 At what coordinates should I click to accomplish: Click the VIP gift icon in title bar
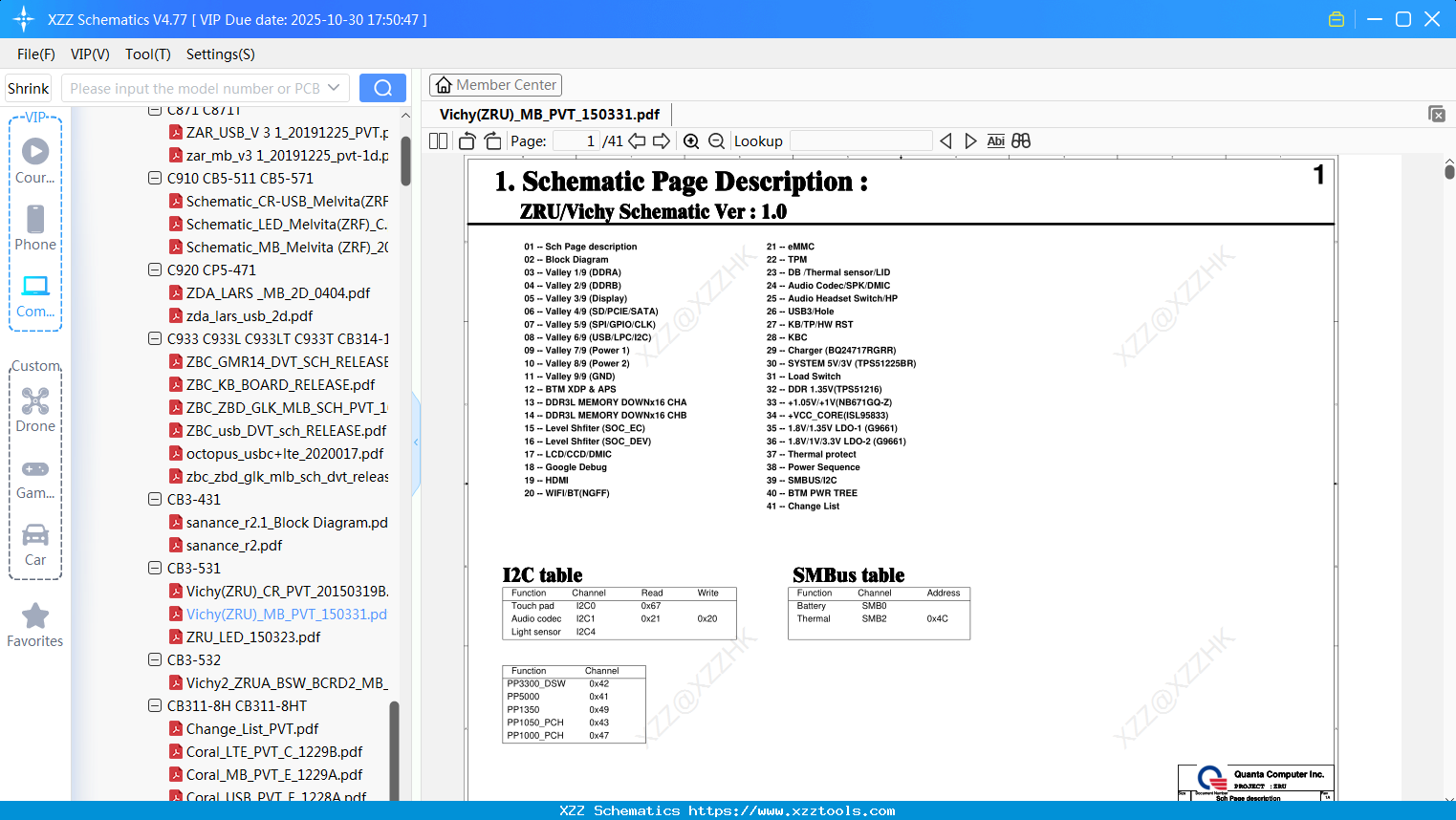[1336, 19]
